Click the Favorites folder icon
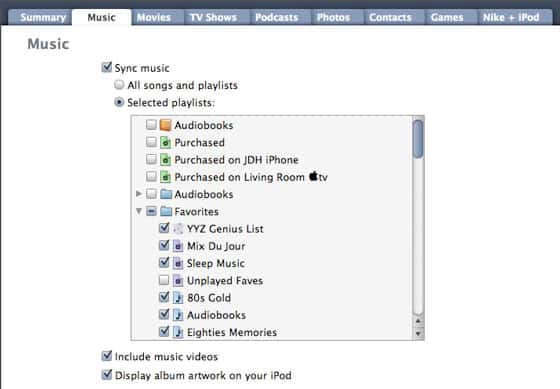560x389 pixels. pyautogui.click(x=166, y=211)
